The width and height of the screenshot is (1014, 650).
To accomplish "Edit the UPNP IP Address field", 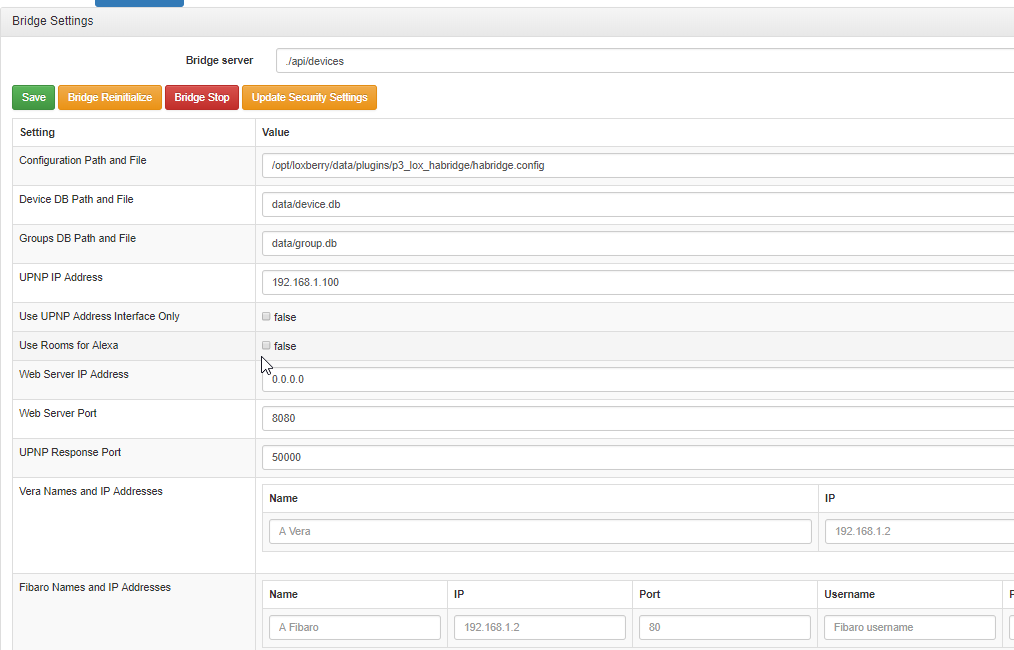I will (x=640, y=282).
